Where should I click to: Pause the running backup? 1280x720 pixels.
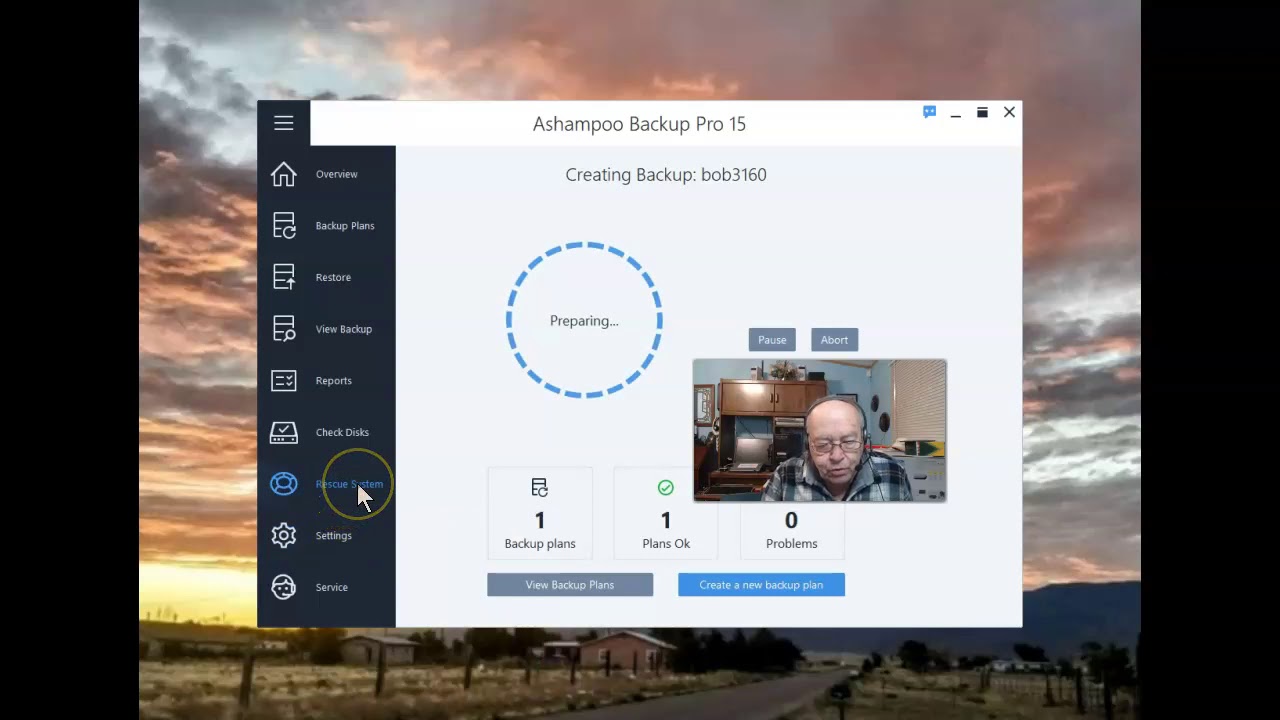[772, 340]
